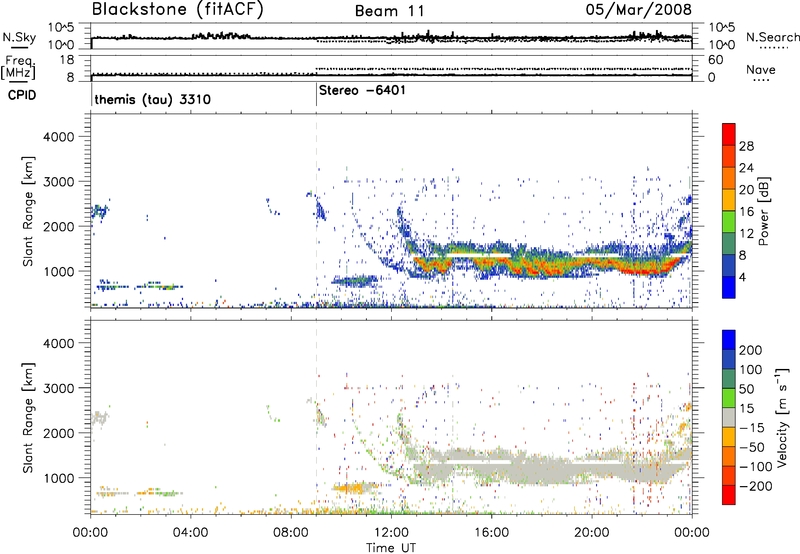Click the orange velocity patch near 10:00 UT

[x=351, y=488]
